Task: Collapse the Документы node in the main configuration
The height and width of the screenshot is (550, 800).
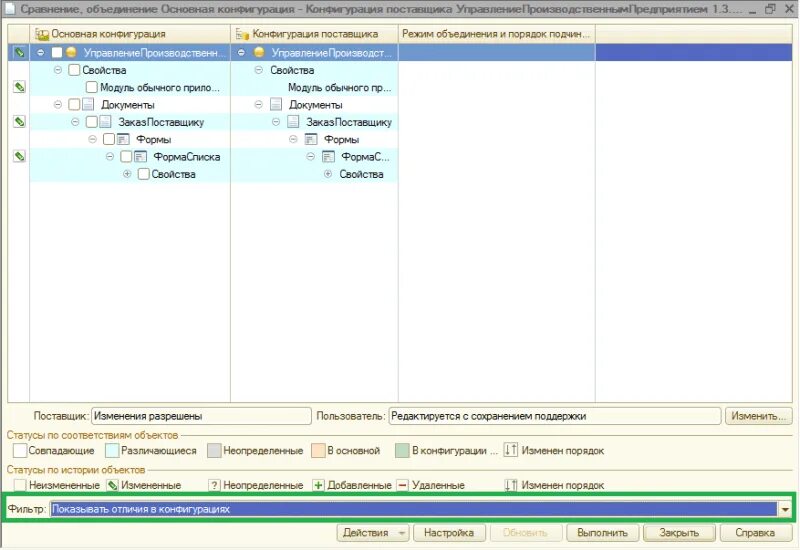Action: tap(58, 105)
